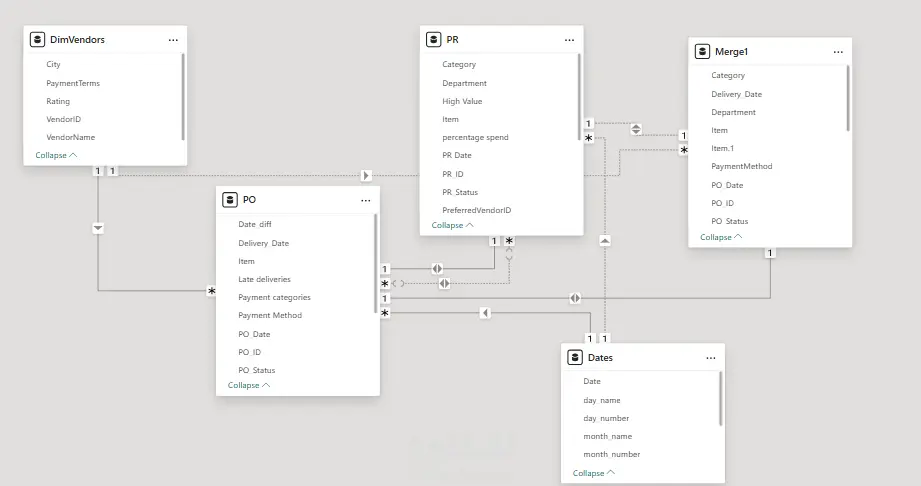Open the DimVendors table options ellipsis

[x=173, y=40]
